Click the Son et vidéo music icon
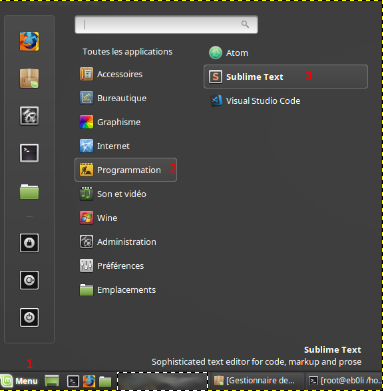 [x=86, y=194]
